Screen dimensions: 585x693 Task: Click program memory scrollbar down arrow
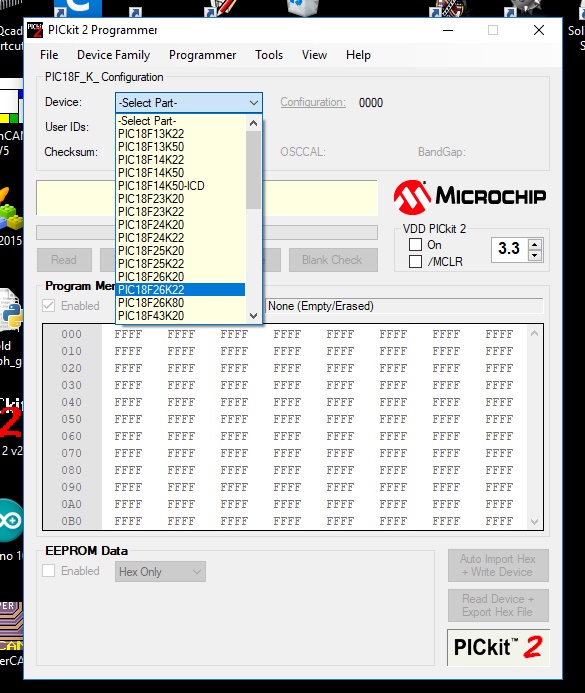(534, 522)
